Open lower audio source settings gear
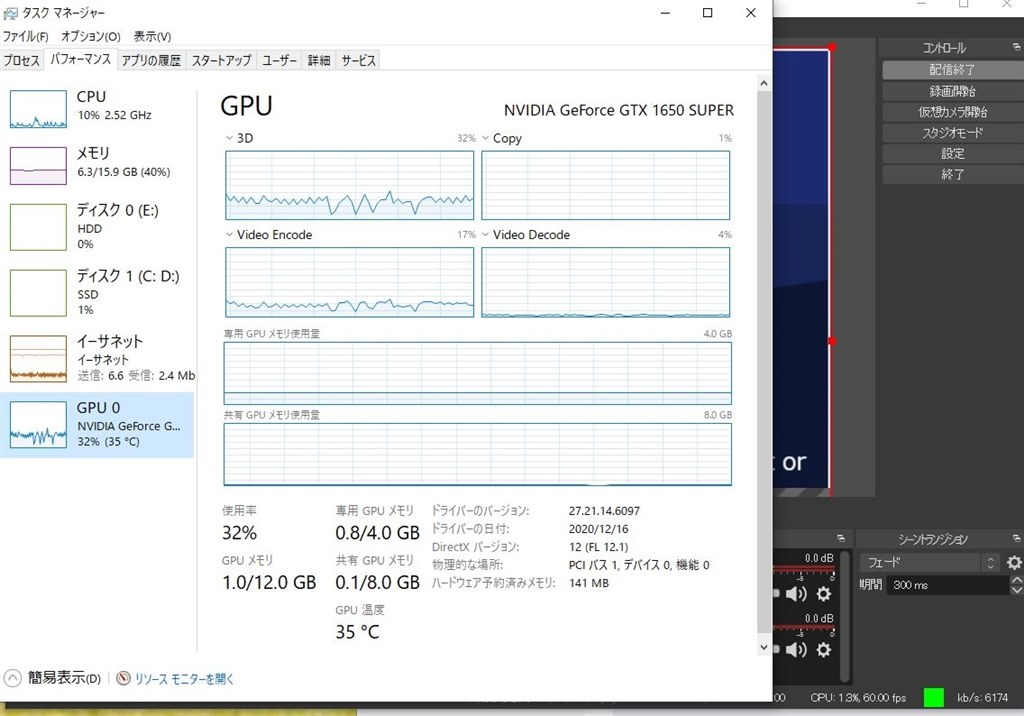The height and width of the screenshot is (716, 1024). tap(824, 649)
